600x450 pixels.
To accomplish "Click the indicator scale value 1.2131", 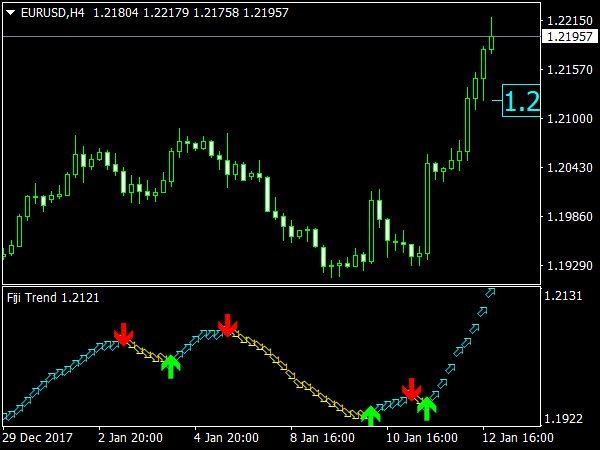I will click(563, 296).
